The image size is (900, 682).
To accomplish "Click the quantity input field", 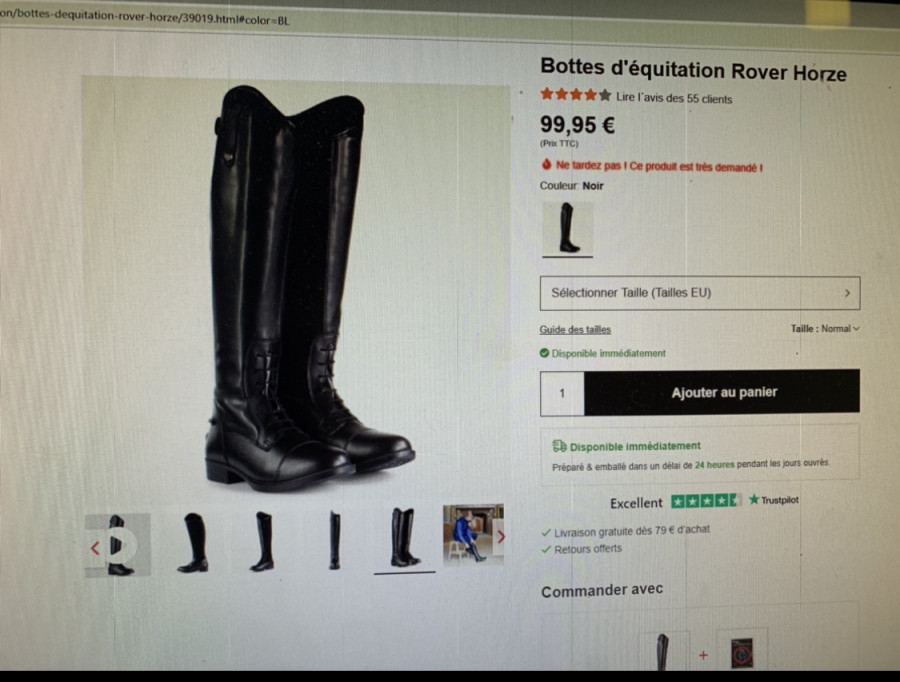I will [562, 393].
